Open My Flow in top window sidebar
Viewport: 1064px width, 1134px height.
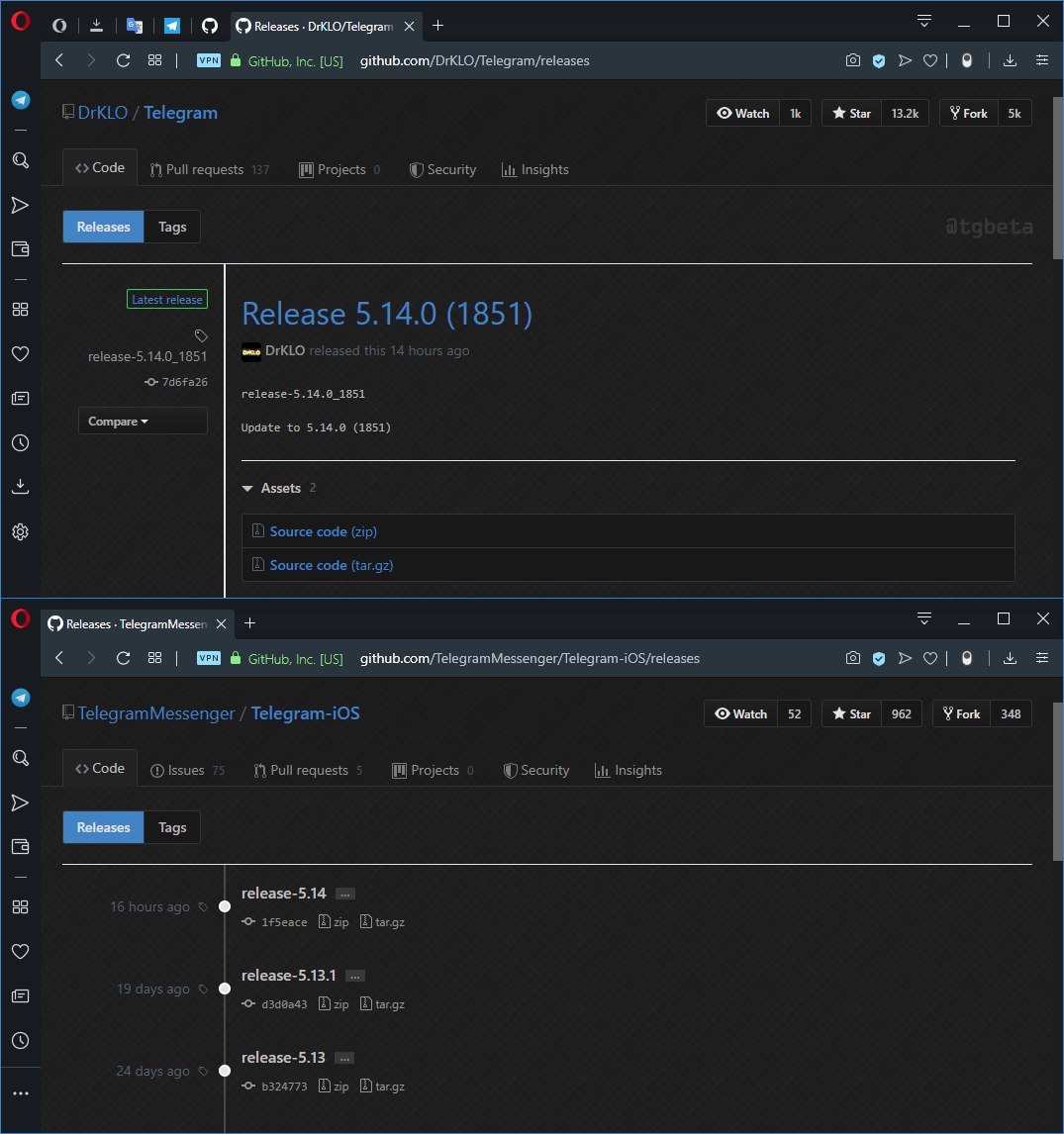pyautogui.click(x=20, y=206)
